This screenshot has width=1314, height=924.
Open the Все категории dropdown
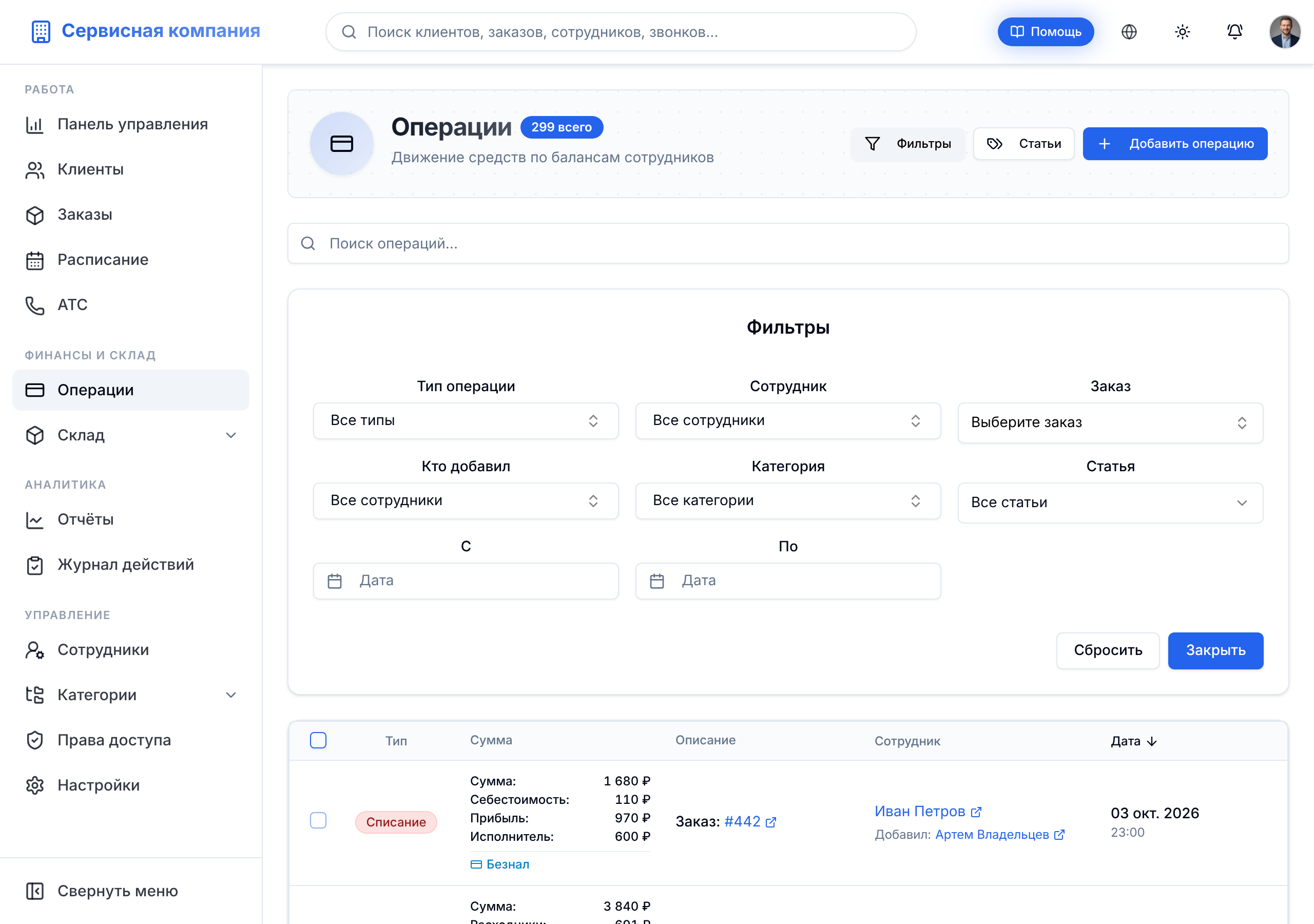point(788,501)
